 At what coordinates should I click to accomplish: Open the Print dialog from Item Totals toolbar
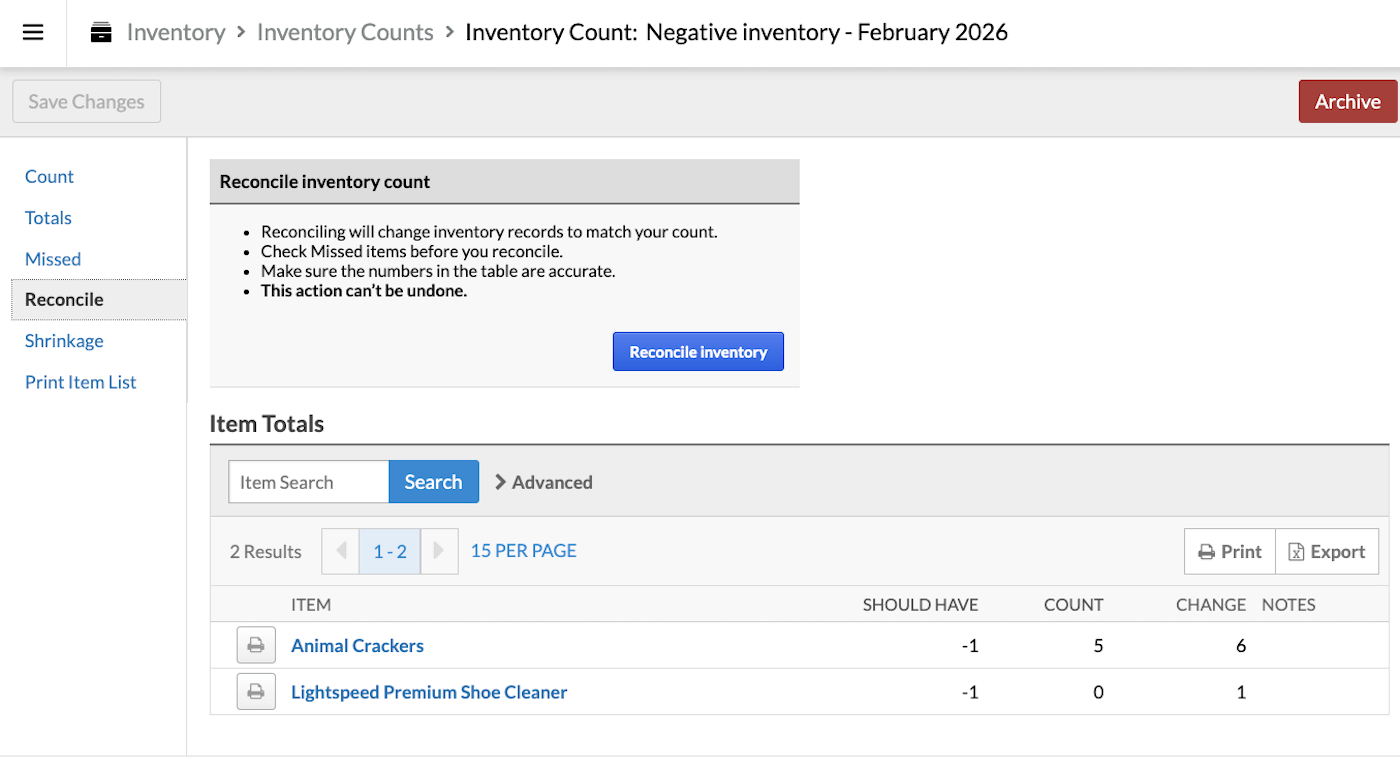click(x=1229, y=551)
